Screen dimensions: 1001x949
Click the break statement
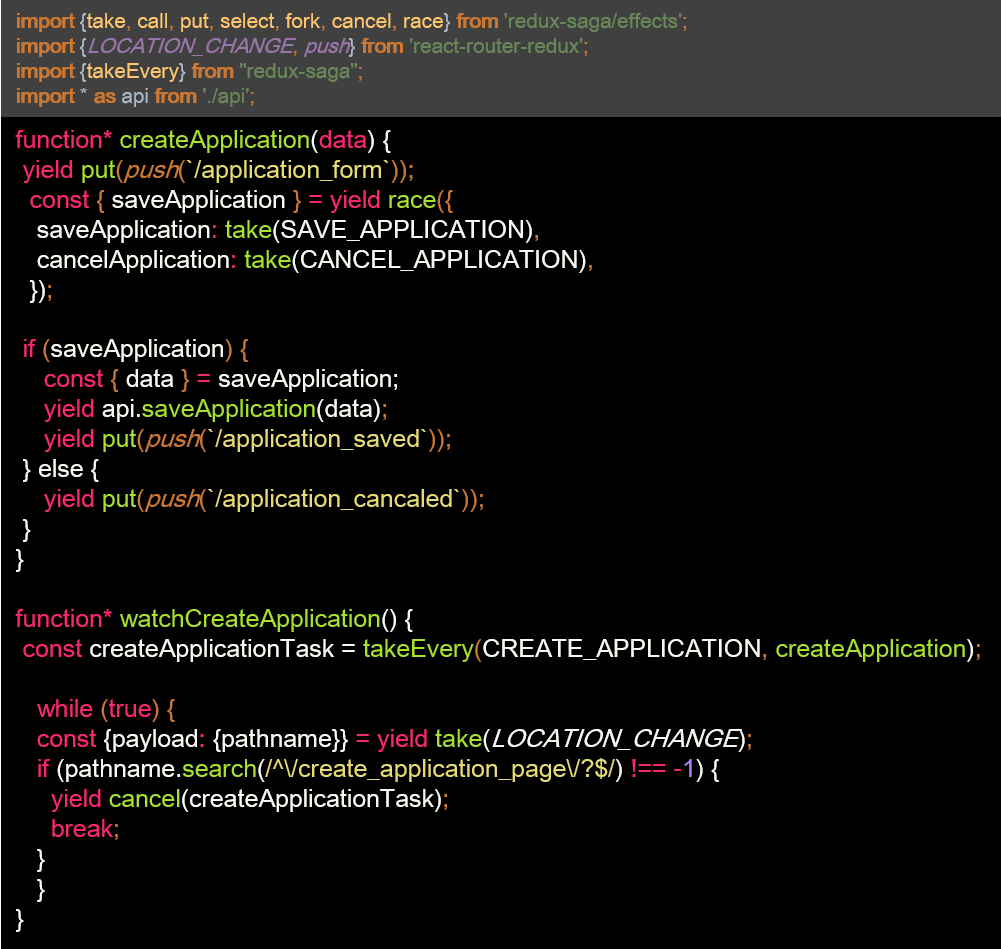tap(84, 828)
